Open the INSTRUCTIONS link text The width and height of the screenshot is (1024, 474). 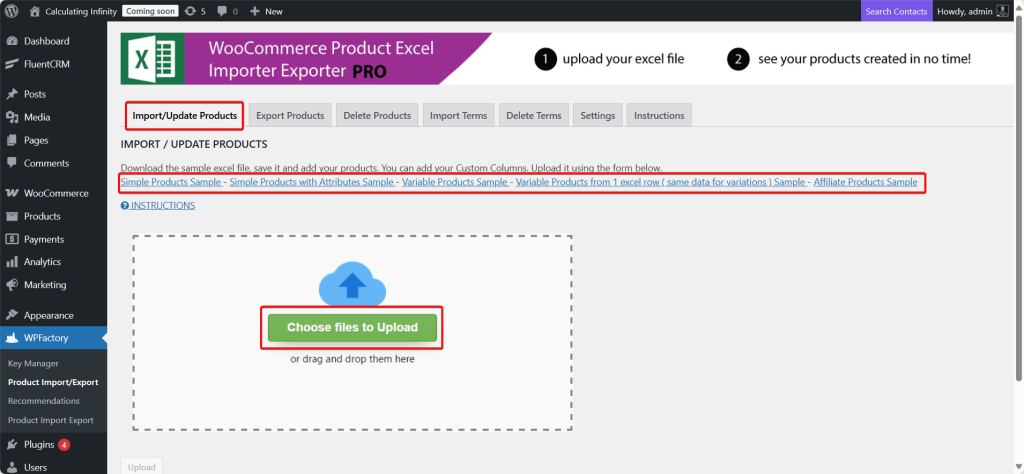[163, 206]
